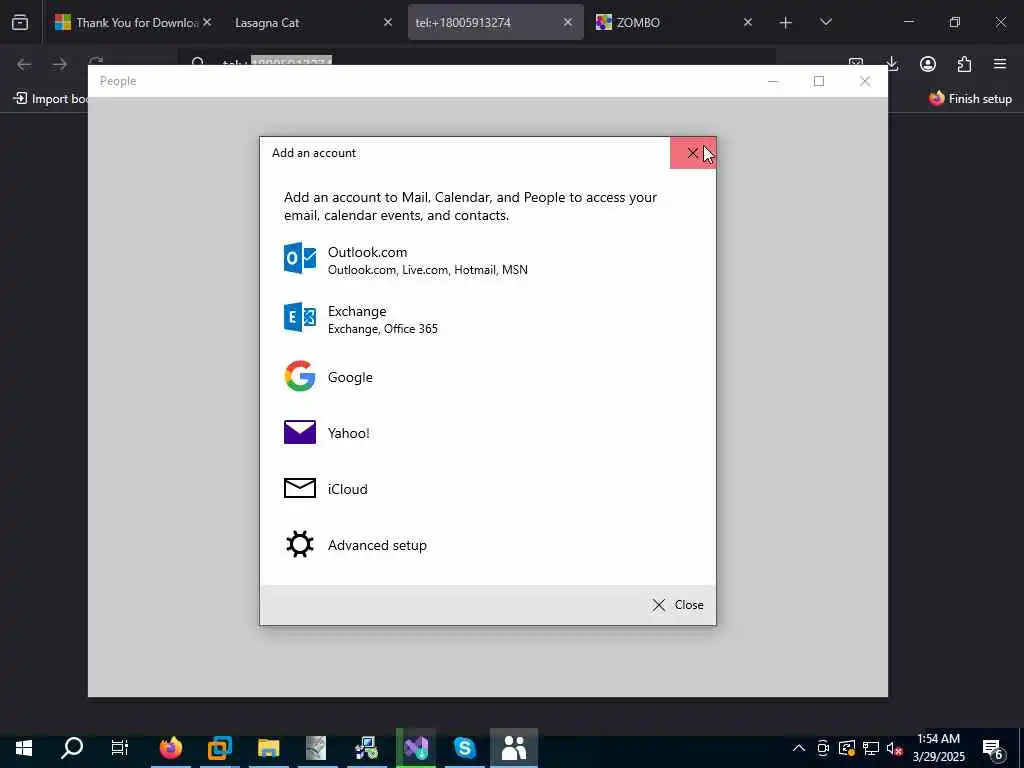This screenshot has height=768, width=1024.
Task: Open Firefox from the taskbar
Action: [x=170, y=748]
